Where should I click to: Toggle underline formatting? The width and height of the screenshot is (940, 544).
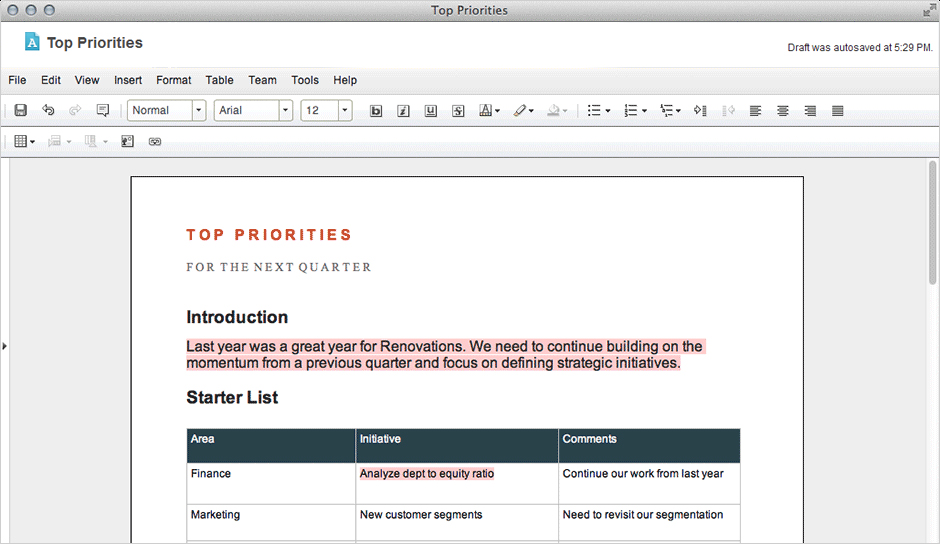pyautogui.click(x=430, y=111)
